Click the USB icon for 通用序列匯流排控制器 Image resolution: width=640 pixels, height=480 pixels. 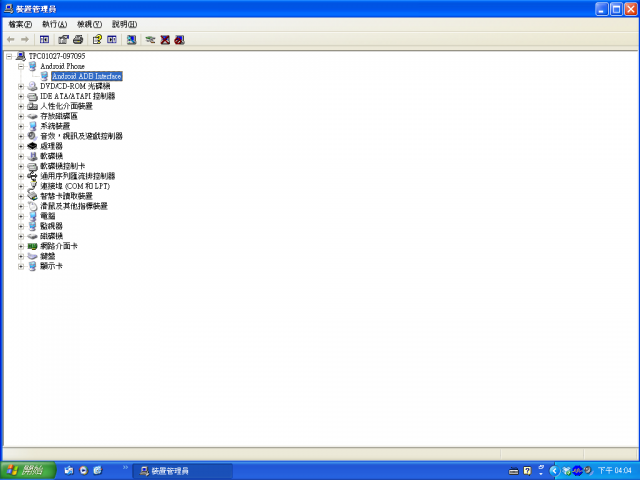[32, 176]
